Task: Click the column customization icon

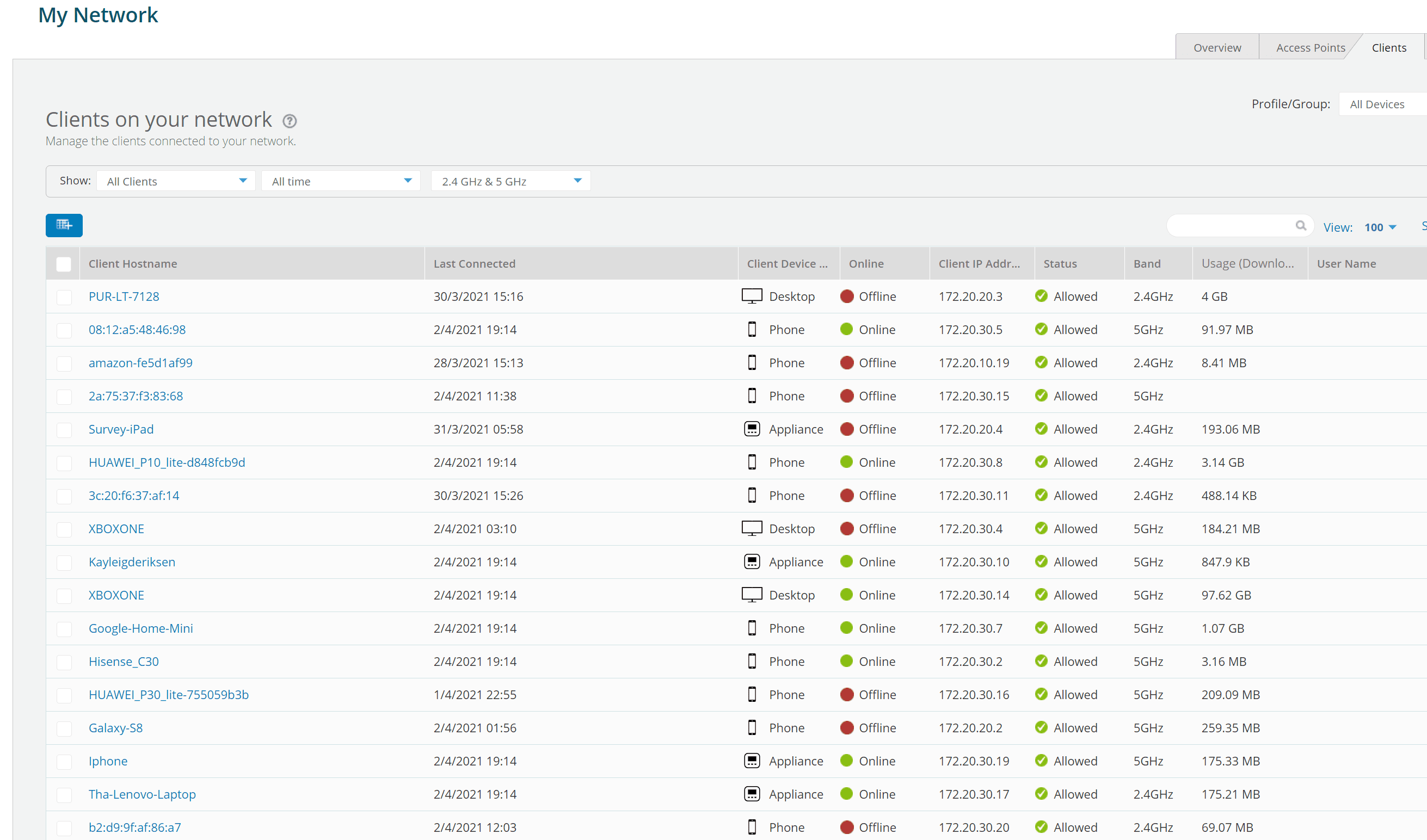Action: click(x=62, y=224)
